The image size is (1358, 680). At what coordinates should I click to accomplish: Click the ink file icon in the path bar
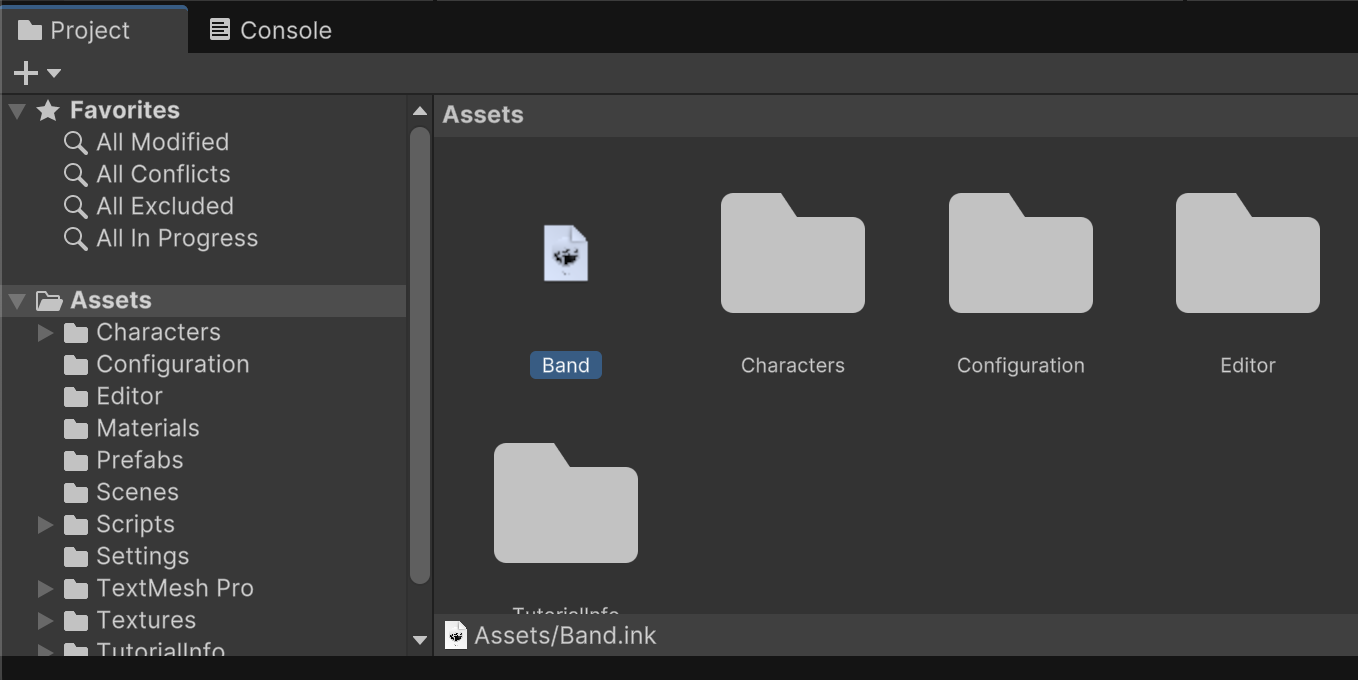(x=455, y=635)
